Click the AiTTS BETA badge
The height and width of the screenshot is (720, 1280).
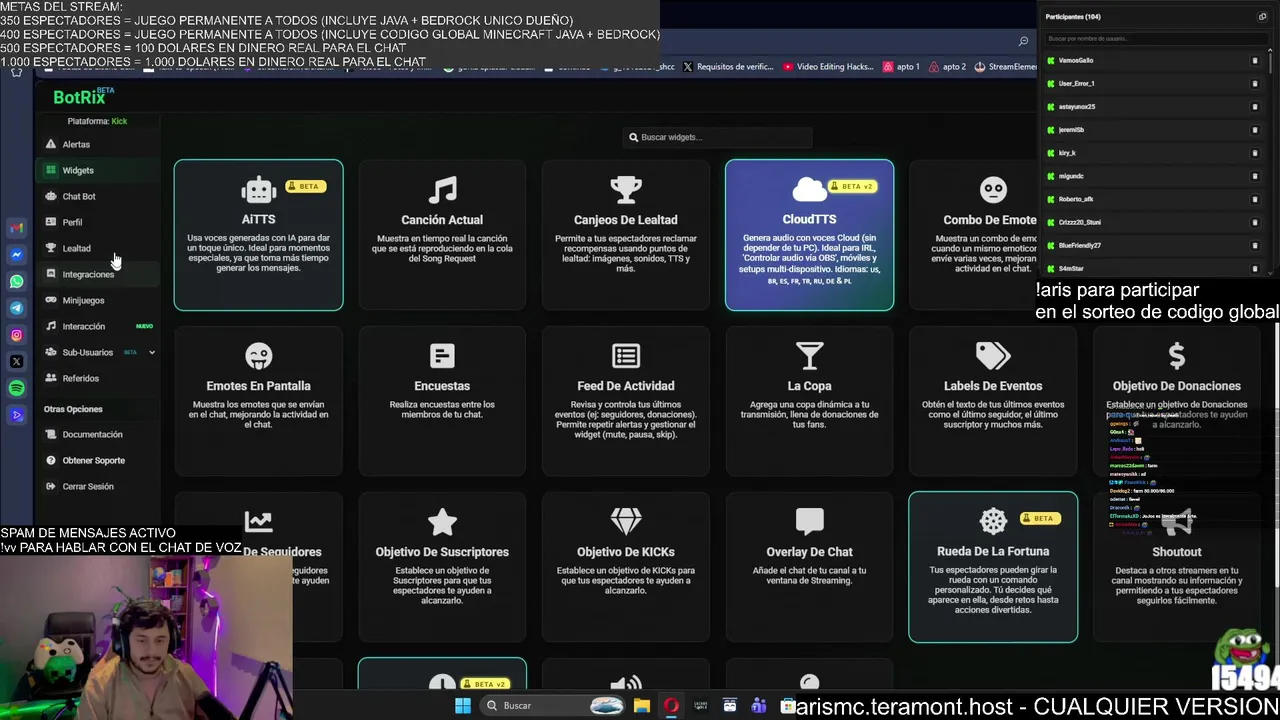pos(305,186)
